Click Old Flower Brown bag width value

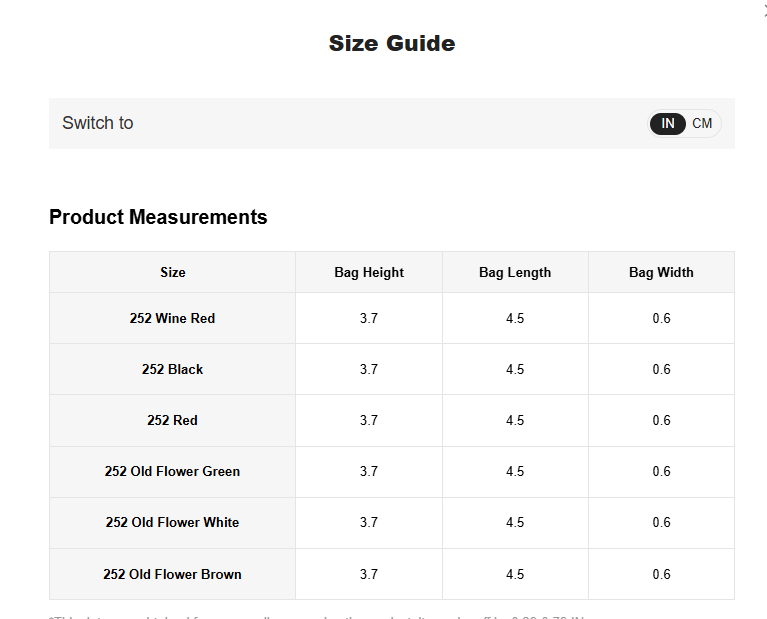pos(661,574)
